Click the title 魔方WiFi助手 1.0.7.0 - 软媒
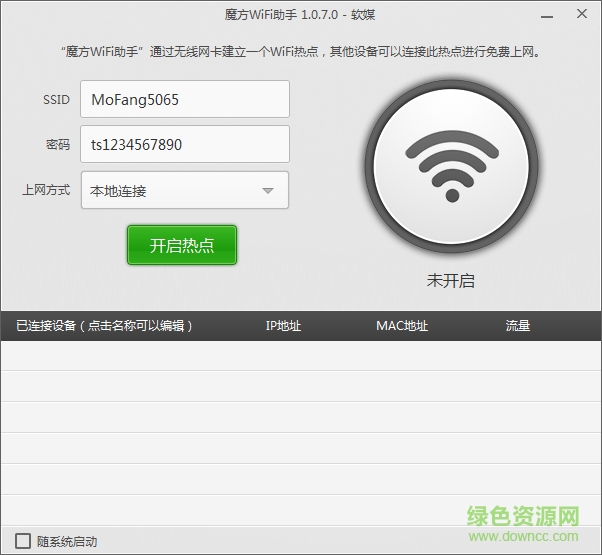 click(300, 15)
